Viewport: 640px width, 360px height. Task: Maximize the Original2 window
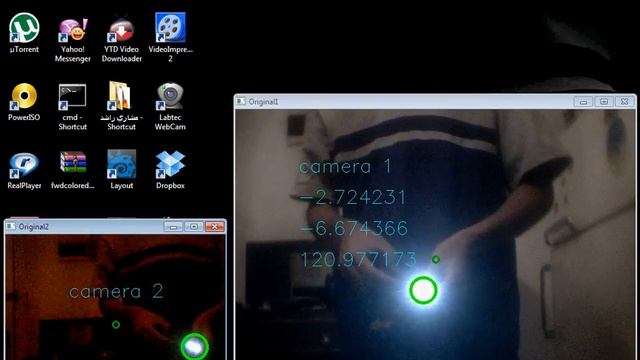tap(194, 227)
